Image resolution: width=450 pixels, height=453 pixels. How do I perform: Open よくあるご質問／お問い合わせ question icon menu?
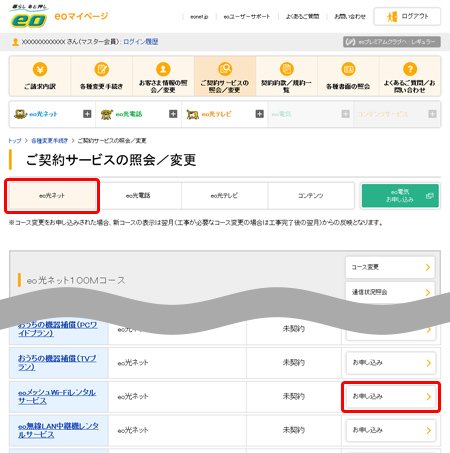coord(410,76)
